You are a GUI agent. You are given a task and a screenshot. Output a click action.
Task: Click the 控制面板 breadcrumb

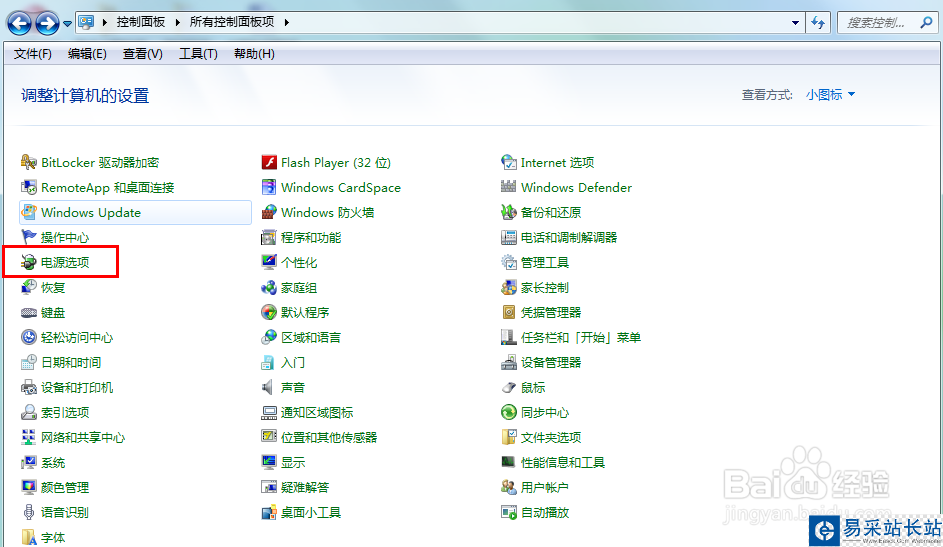pyautogui.click(x=141, y=22)
